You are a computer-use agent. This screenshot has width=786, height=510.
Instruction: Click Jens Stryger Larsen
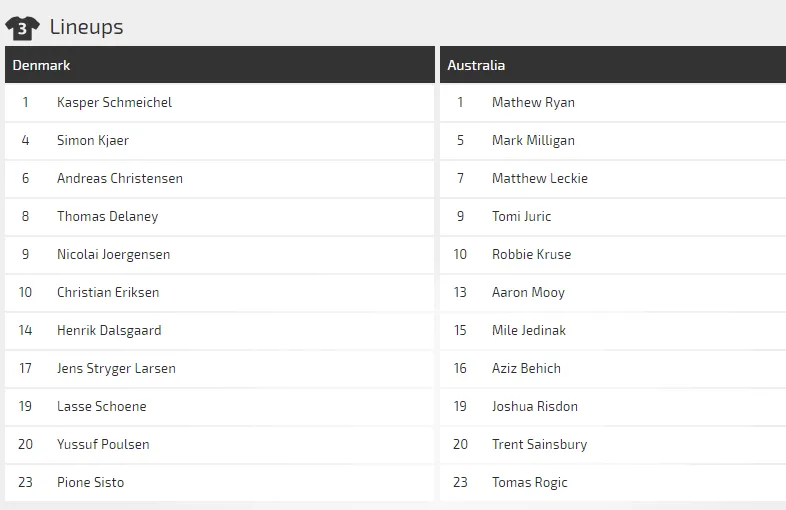[116, 368]
